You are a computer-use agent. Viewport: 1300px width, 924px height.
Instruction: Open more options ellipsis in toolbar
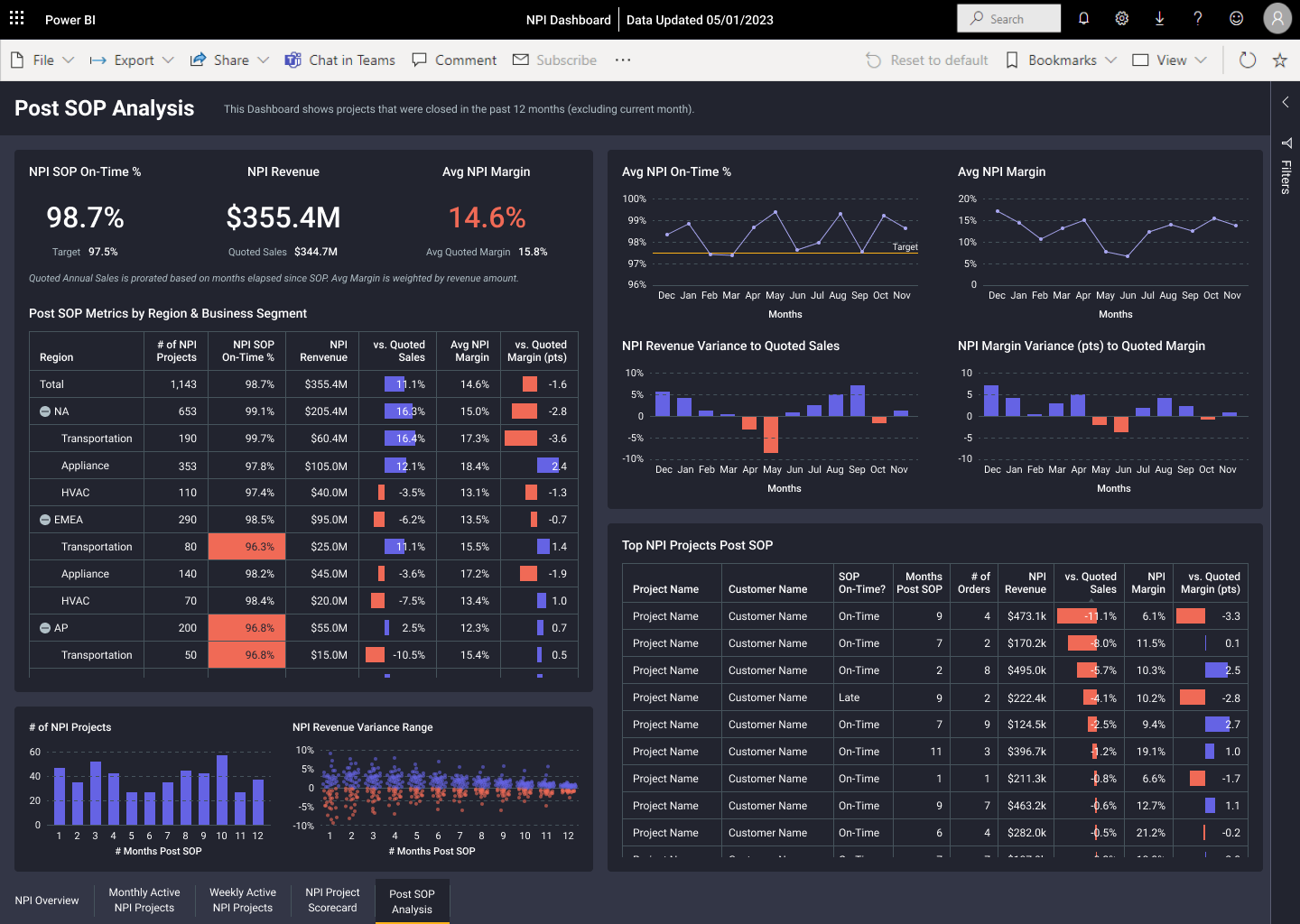coord(623,60)
